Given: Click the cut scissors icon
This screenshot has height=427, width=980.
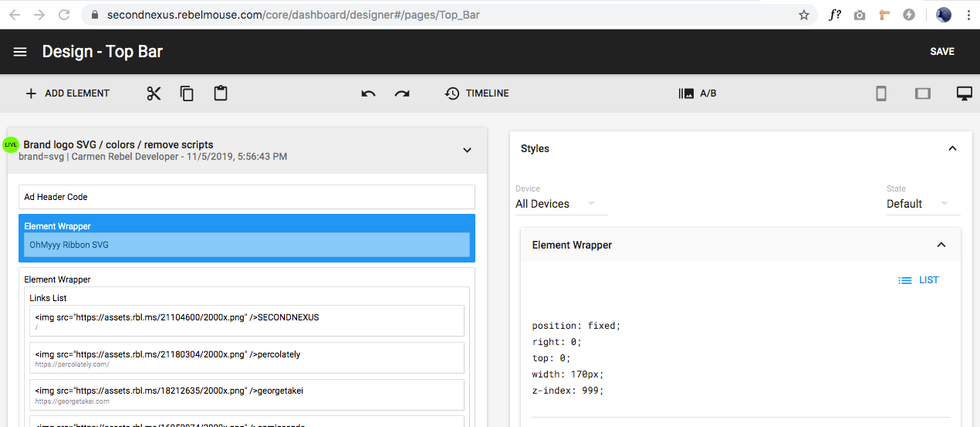Looking at the screenshot, I should tap(153, 93).
